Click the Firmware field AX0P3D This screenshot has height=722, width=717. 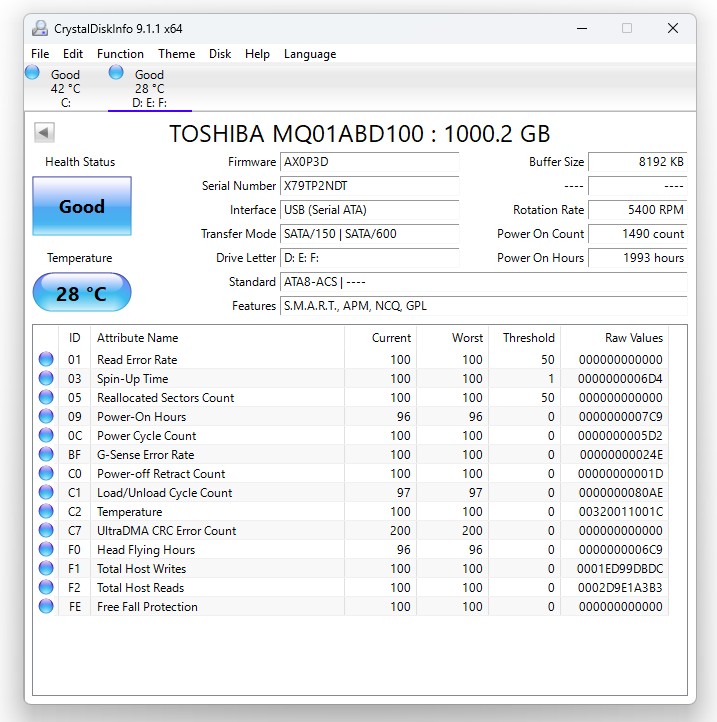click(369, 162)
